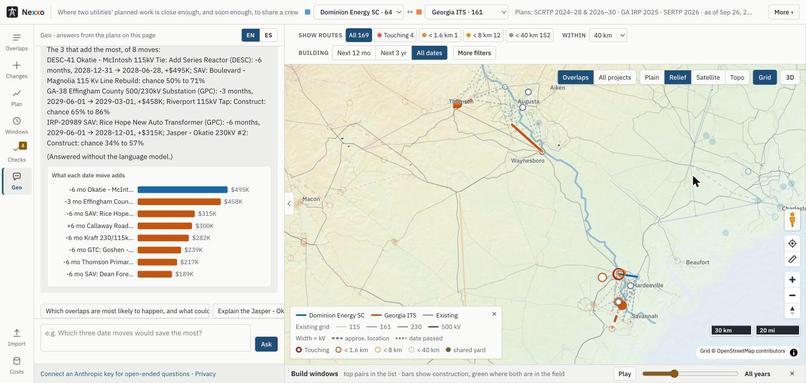Click the orange '-3 mo Effingham Coun...' bar

pos(179,202)
